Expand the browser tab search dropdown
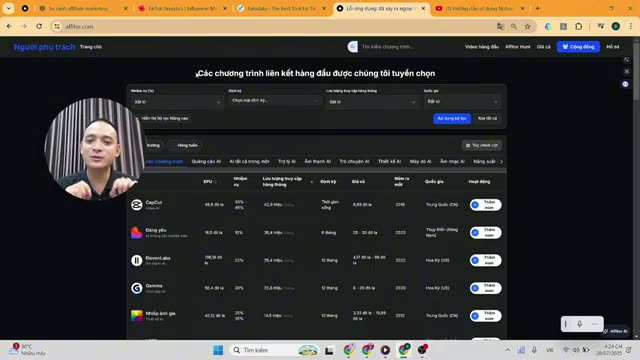Image resolution: width=640 pixels, height=360 pixels. pos(9,8)
